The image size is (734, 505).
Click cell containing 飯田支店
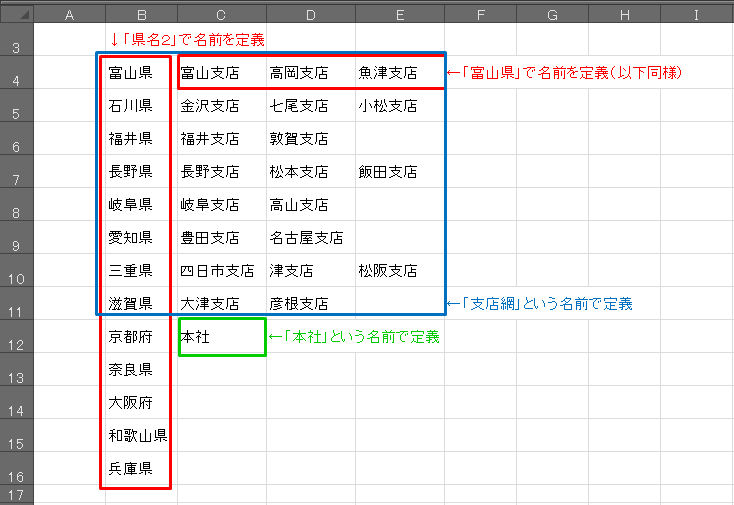[400, 171]
